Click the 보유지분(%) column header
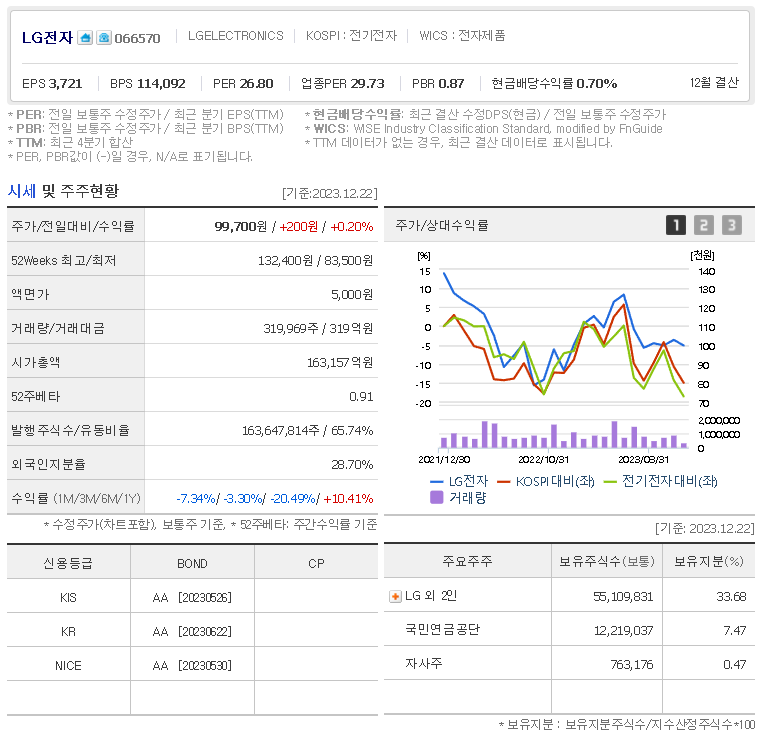Image resolution: width=769 pixels, height=745 pixels. point(709,562)
